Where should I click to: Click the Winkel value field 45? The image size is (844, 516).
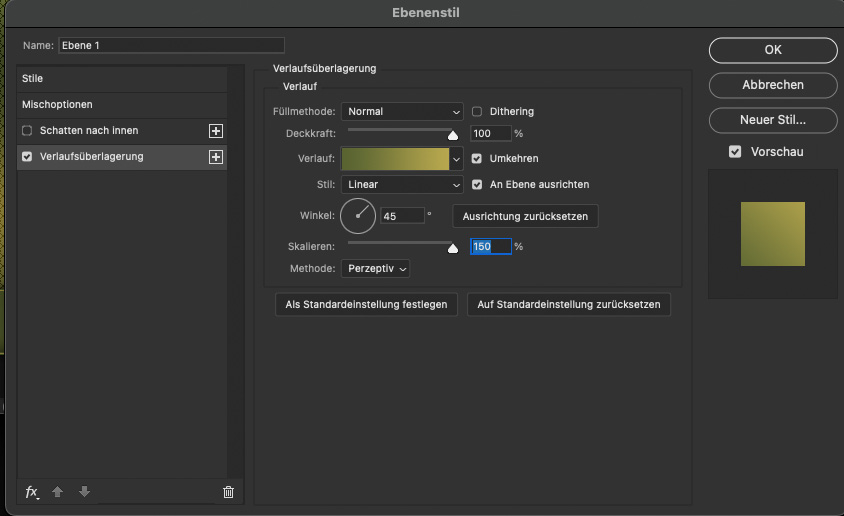tap(402, 216)
